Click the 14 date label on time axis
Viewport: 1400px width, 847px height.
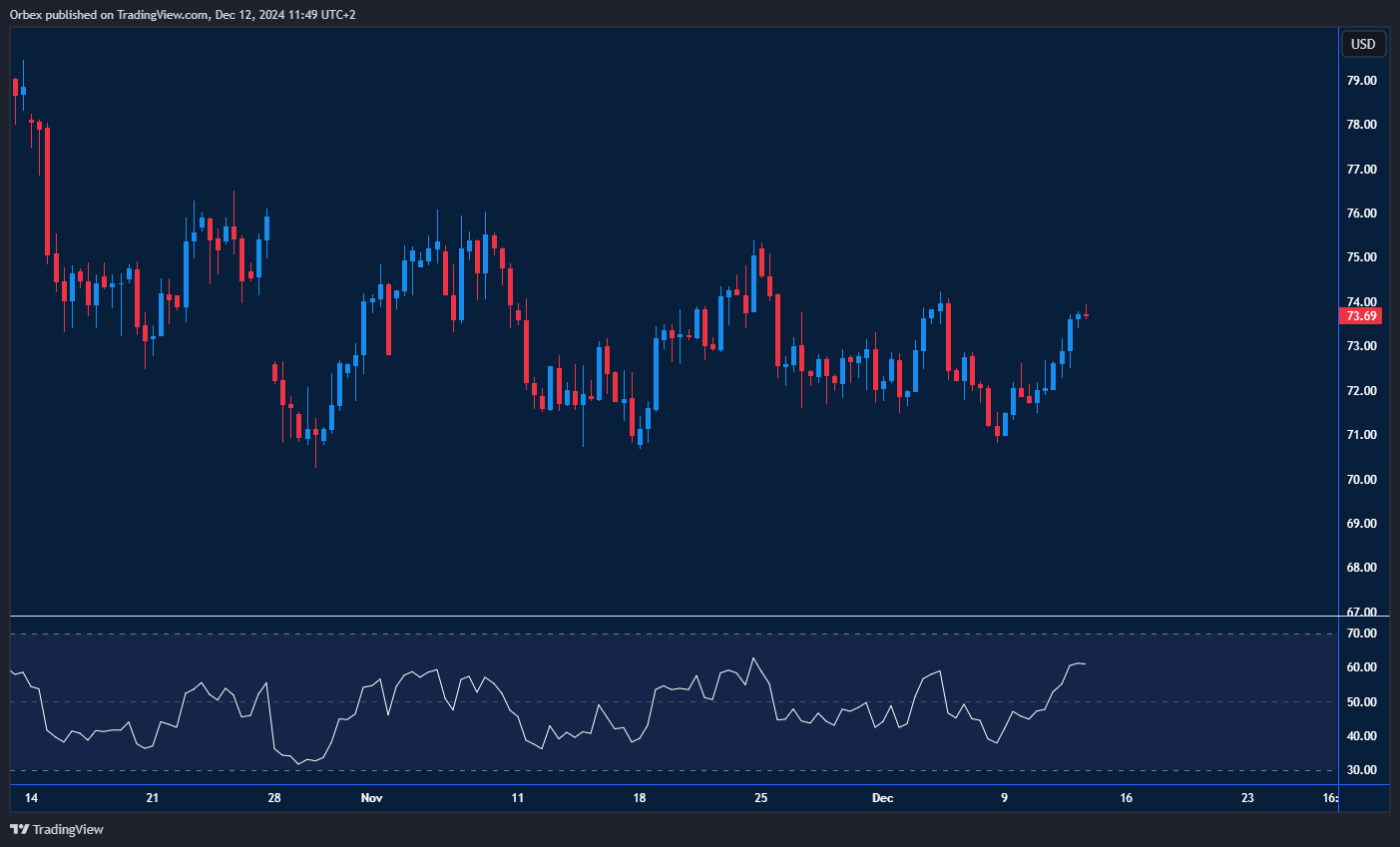tap(31, 798)
